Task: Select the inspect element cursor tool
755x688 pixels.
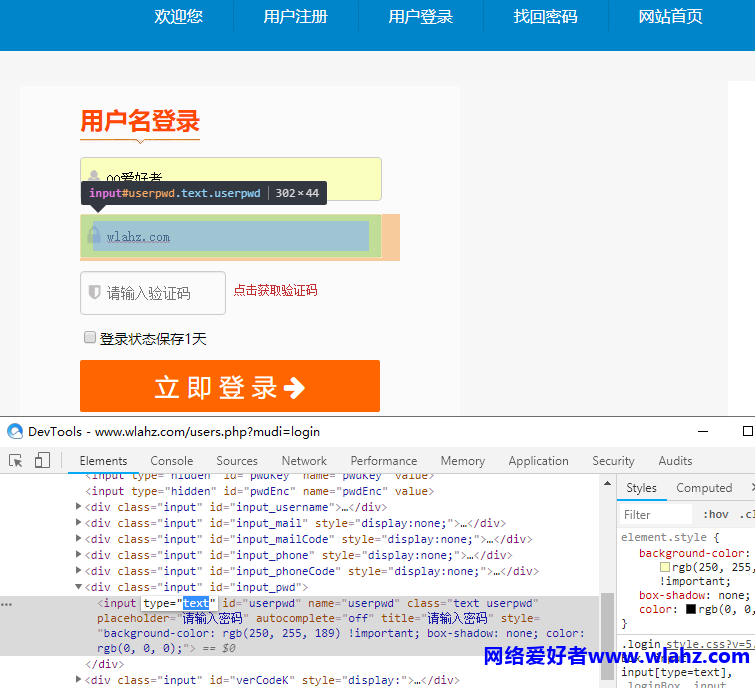Action: click(15, 461)
